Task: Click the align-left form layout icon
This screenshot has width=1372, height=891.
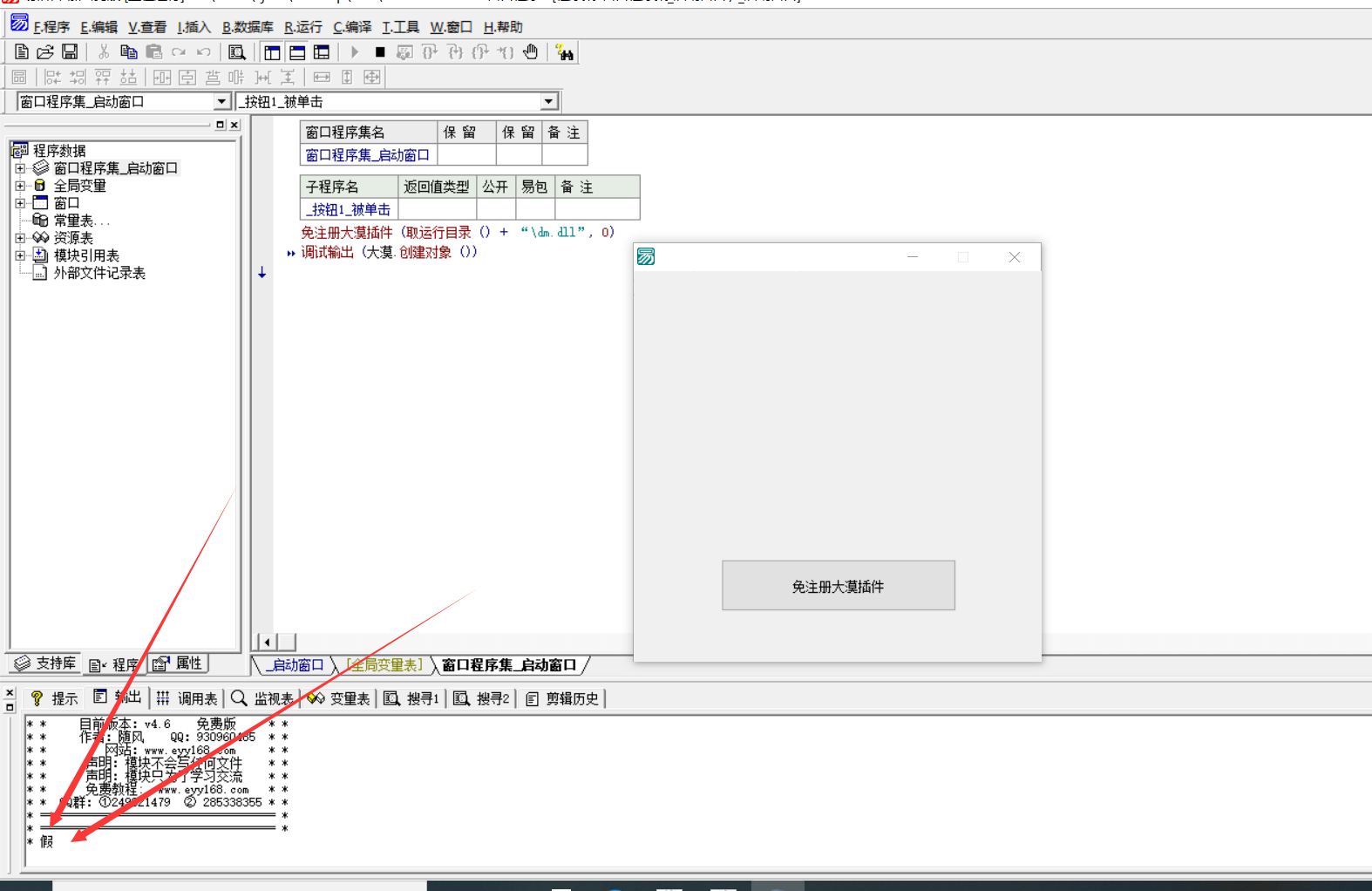Action: (x=53, y=78)
